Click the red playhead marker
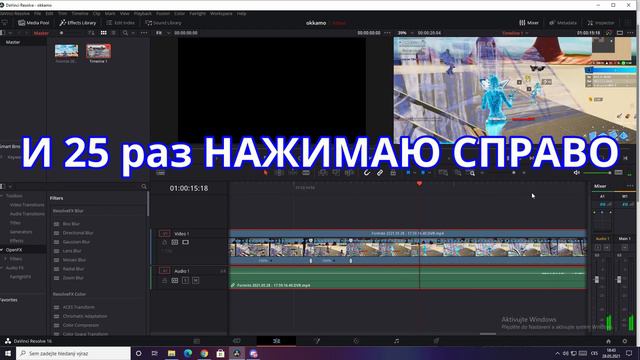Viewport: 640px width, 360px height. click(419, 184)
